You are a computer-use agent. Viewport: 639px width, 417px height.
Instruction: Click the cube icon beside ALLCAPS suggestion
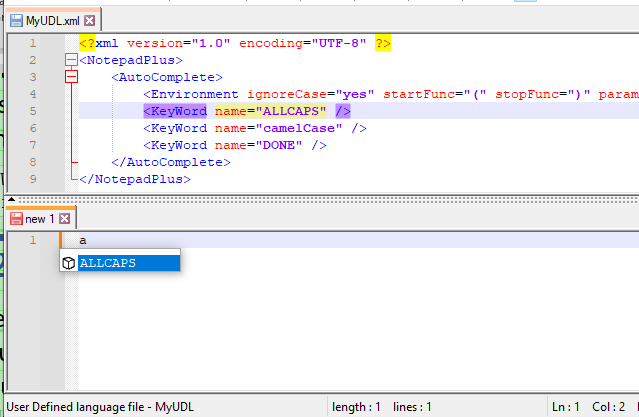coord(68,263)
